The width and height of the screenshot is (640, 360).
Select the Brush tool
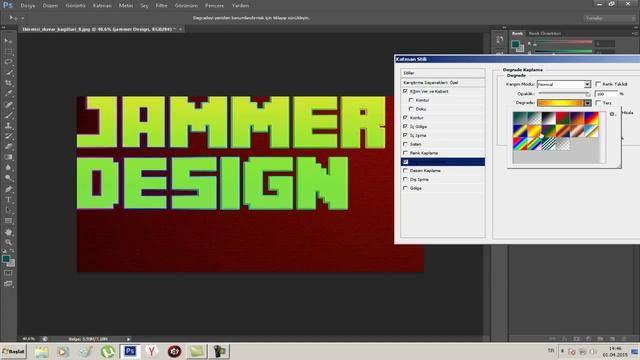point(8,116)
